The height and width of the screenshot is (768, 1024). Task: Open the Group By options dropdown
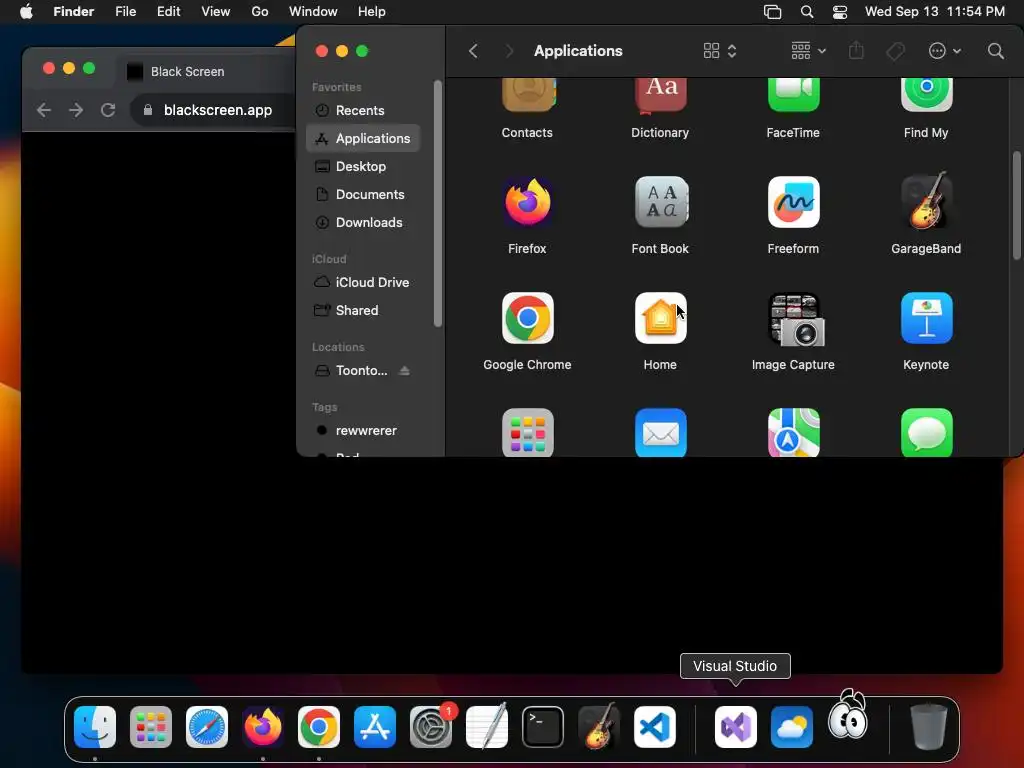[x=808, y=51]
